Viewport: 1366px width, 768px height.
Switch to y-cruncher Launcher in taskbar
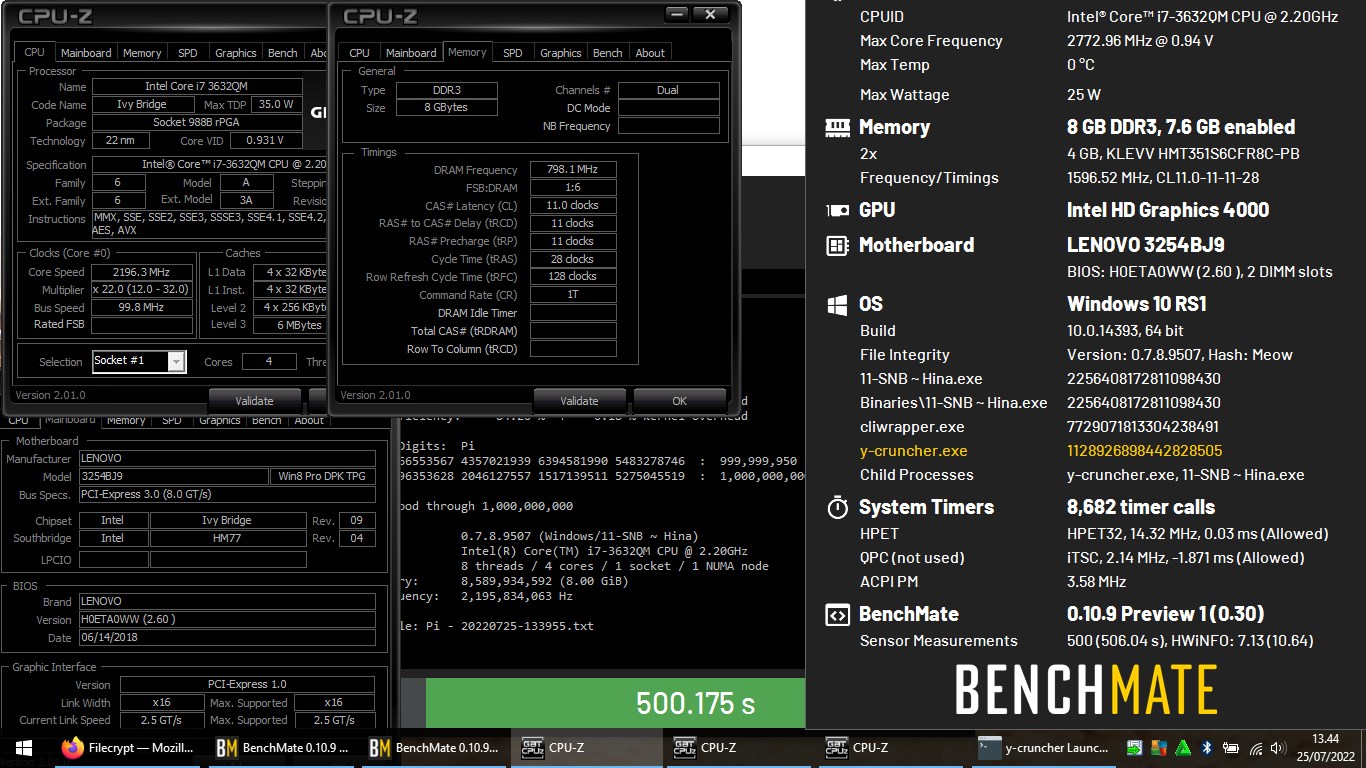1044,747
